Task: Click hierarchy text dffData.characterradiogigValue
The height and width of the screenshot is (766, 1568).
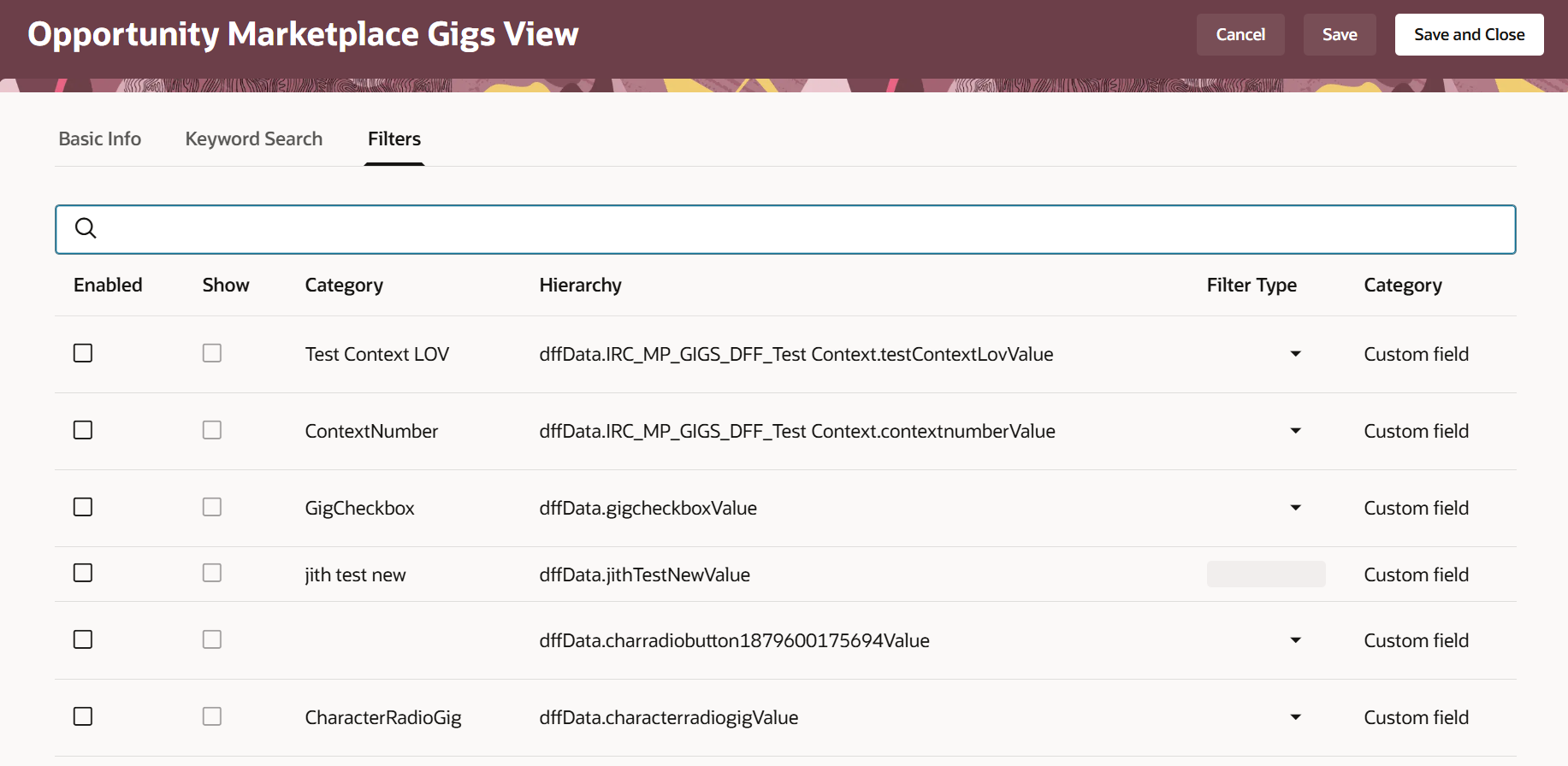Action: 668,717
